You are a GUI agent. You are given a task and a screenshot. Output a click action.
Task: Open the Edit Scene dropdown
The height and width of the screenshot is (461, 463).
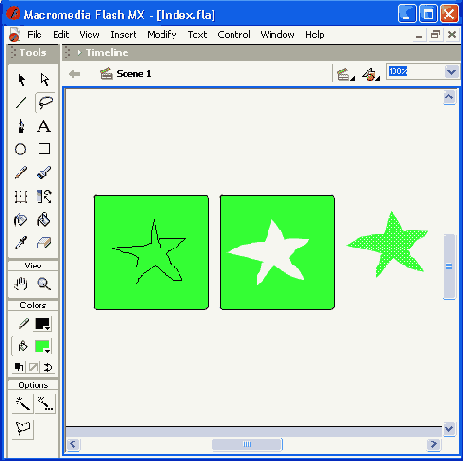[x=345, y=74]
